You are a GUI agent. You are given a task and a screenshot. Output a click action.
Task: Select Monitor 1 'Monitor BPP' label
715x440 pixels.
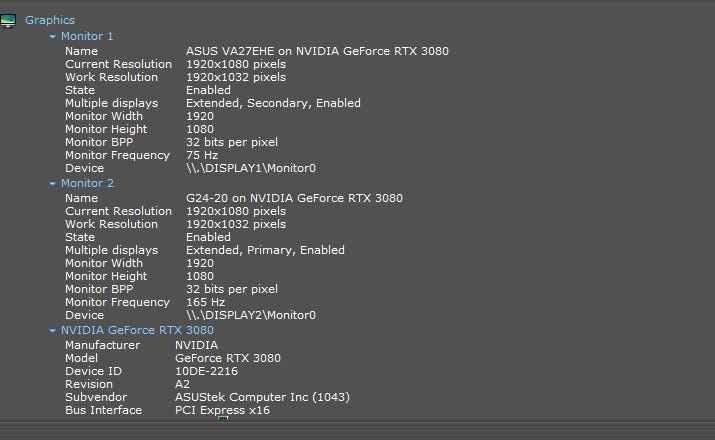pos(99,142)
